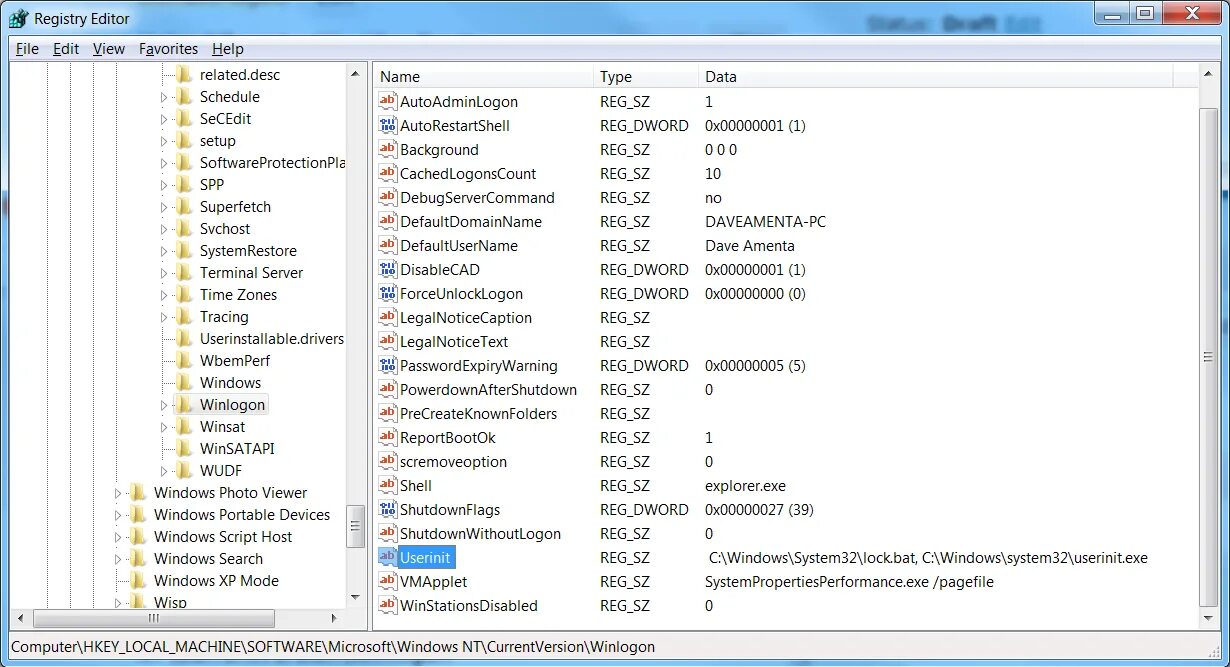Click the Background string value icon
This screenshot has width=1230, height=667.
(388, 149)
